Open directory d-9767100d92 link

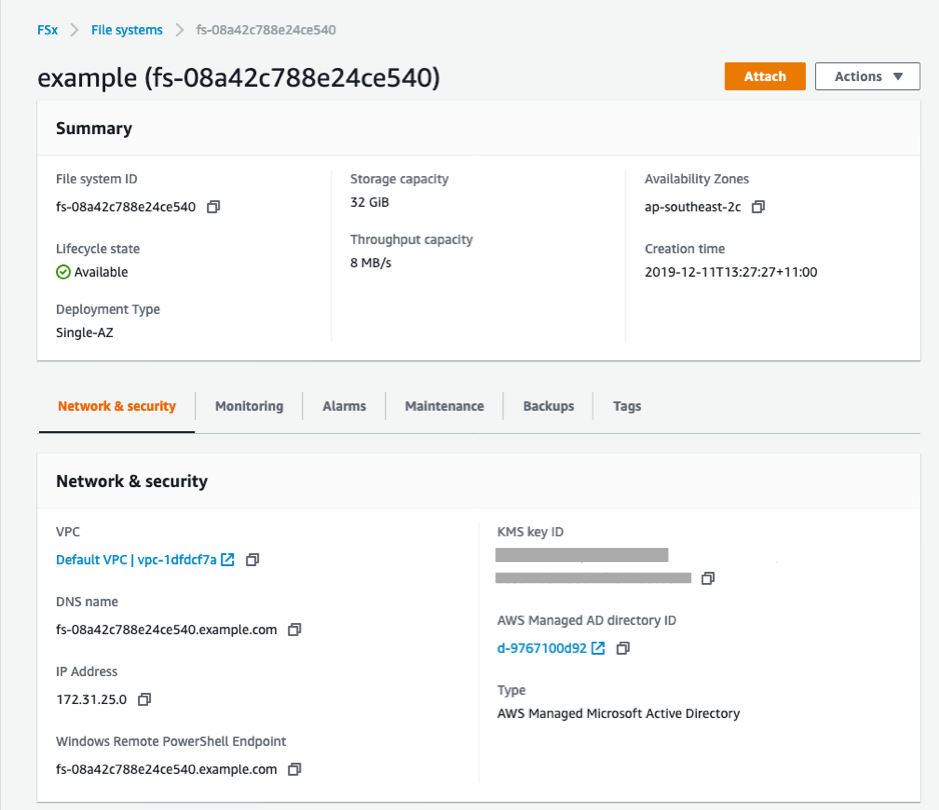[542, 648]
